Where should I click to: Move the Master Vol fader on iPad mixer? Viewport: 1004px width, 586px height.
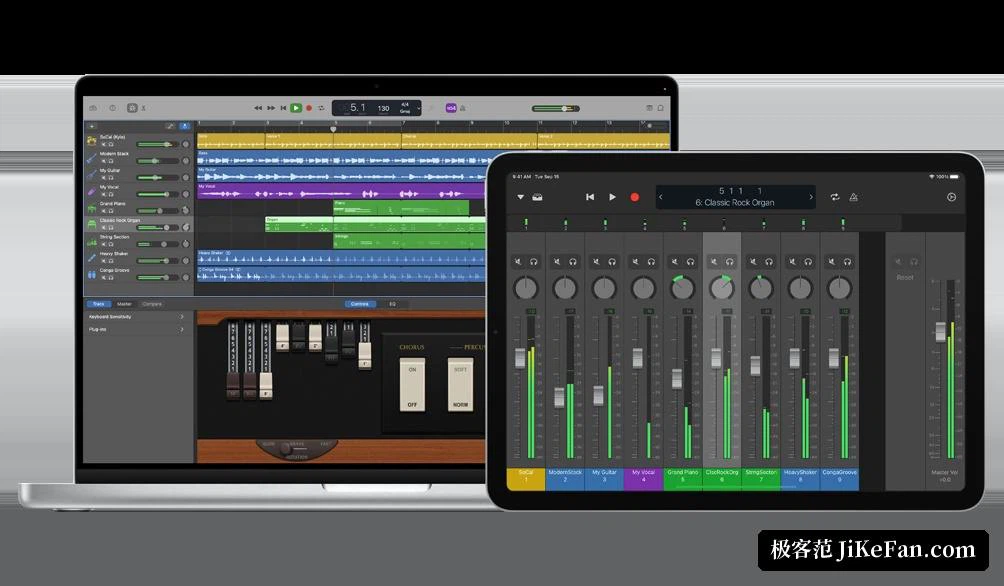tap(940, 332)
